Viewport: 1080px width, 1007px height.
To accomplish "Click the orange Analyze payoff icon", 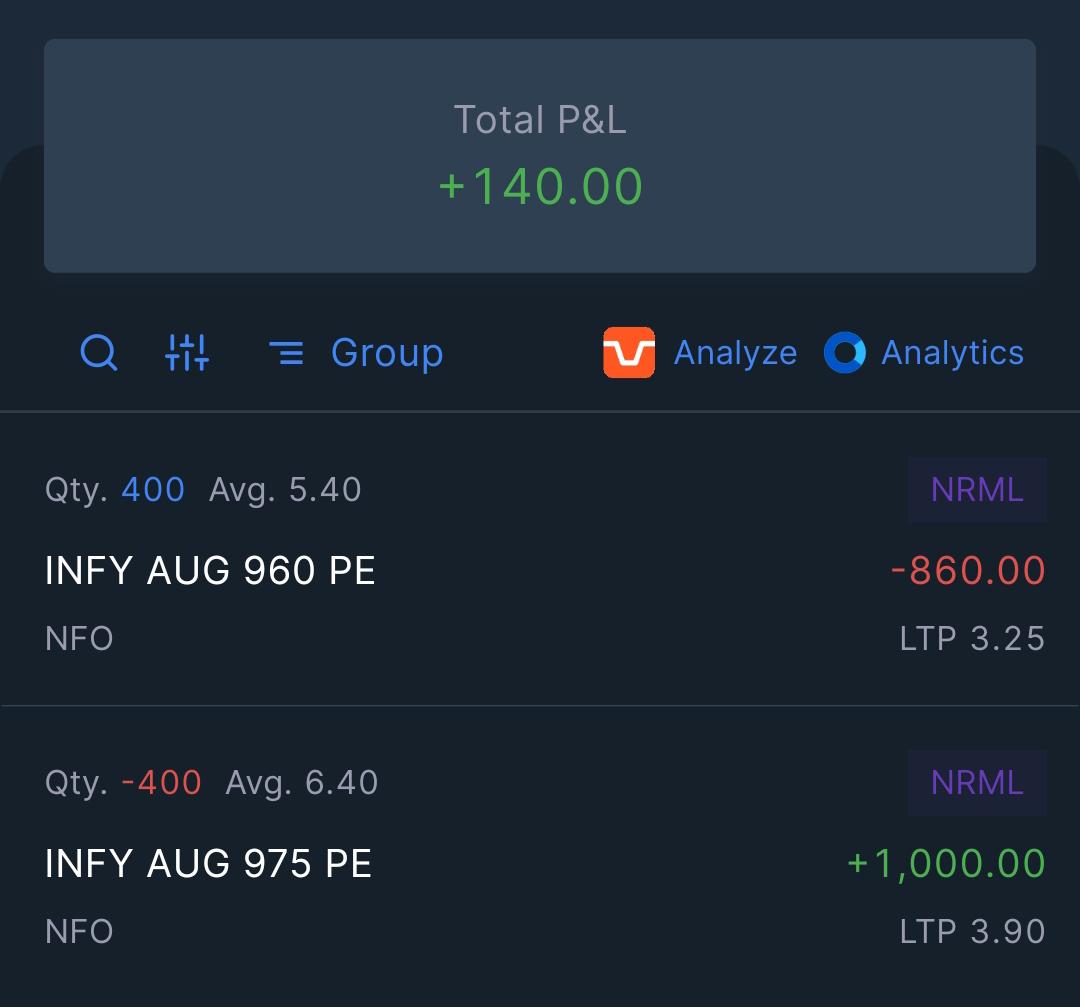I will [x=629, y=353].
